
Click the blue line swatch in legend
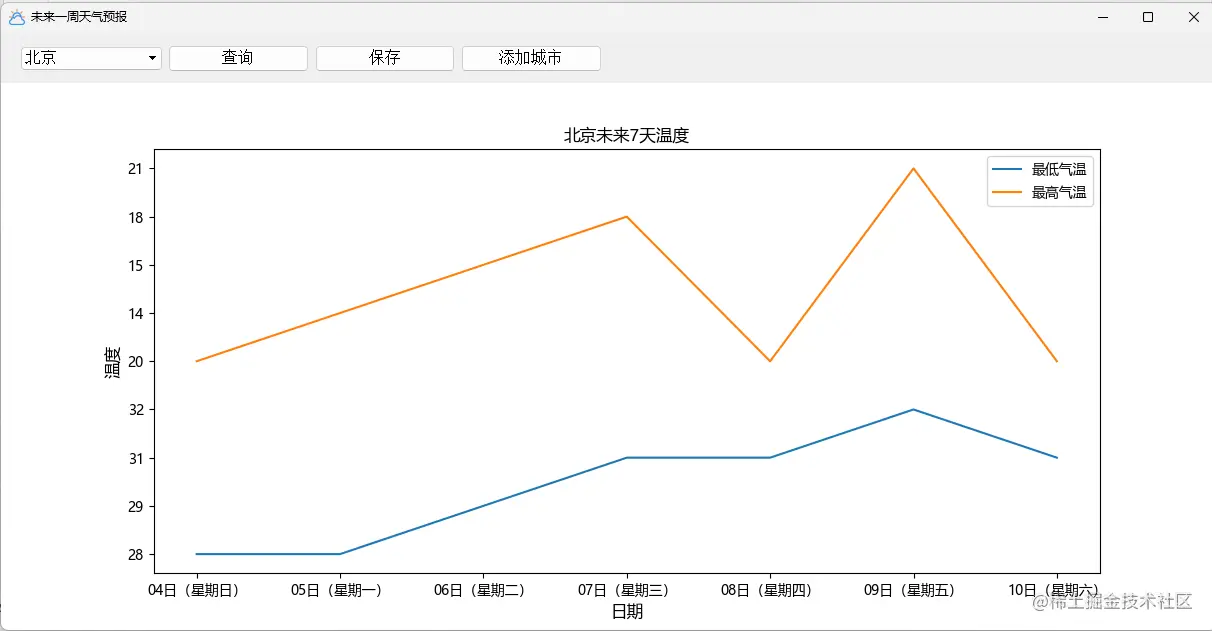tap(1008, 170)
